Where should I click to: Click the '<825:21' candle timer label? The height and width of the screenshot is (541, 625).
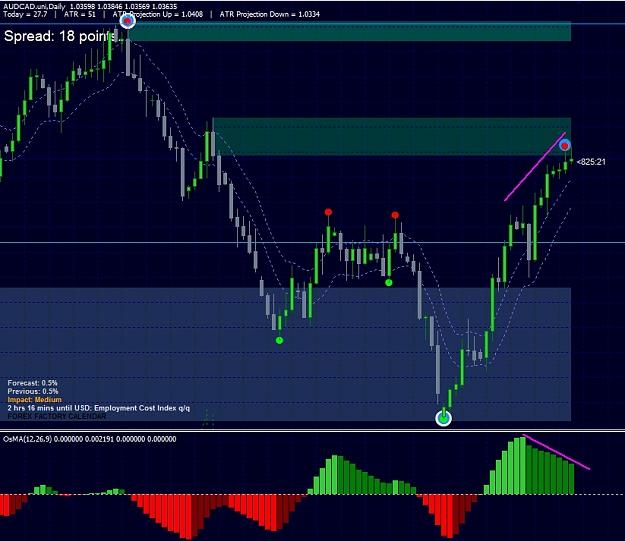coord(591,162)
